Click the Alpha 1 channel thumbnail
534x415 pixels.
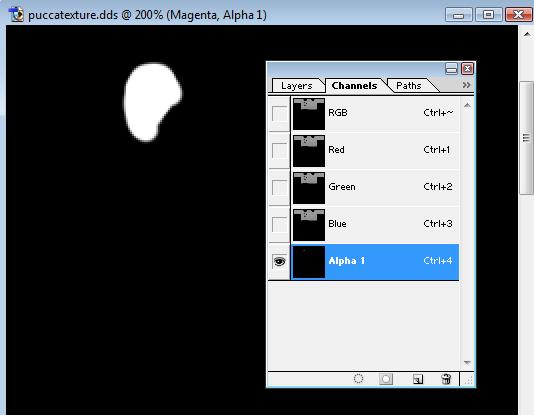pyautogui.click(x=309, y=262)
